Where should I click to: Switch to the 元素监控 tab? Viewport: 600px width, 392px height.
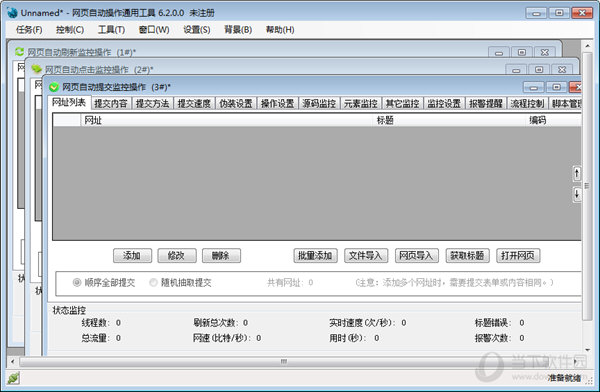point(361,103)
